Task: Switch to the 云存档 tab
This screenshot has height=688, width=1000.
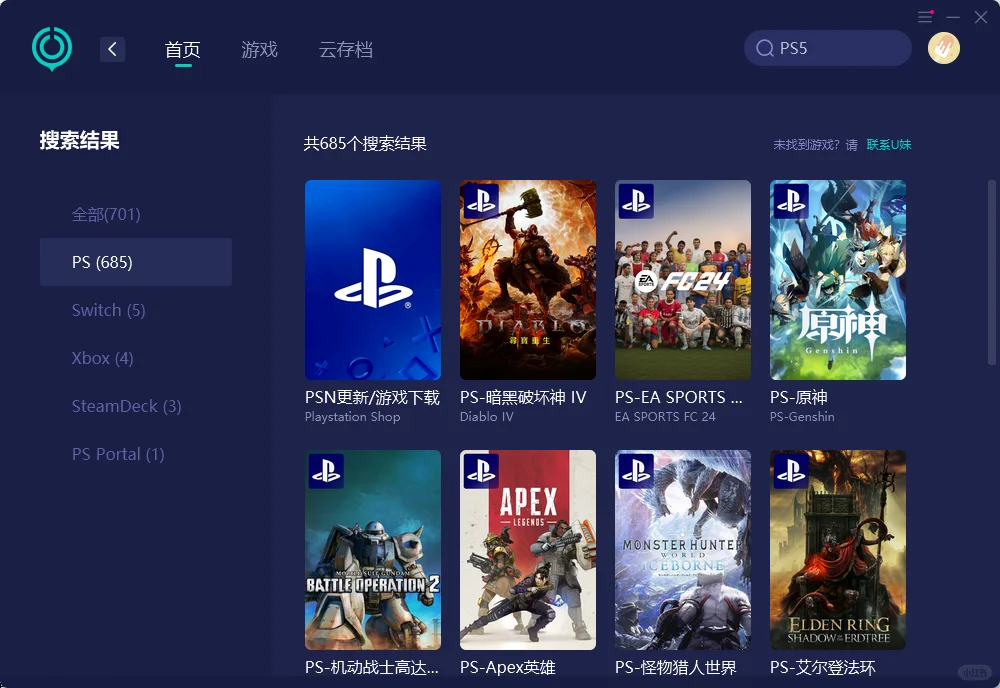Action: 346,49
